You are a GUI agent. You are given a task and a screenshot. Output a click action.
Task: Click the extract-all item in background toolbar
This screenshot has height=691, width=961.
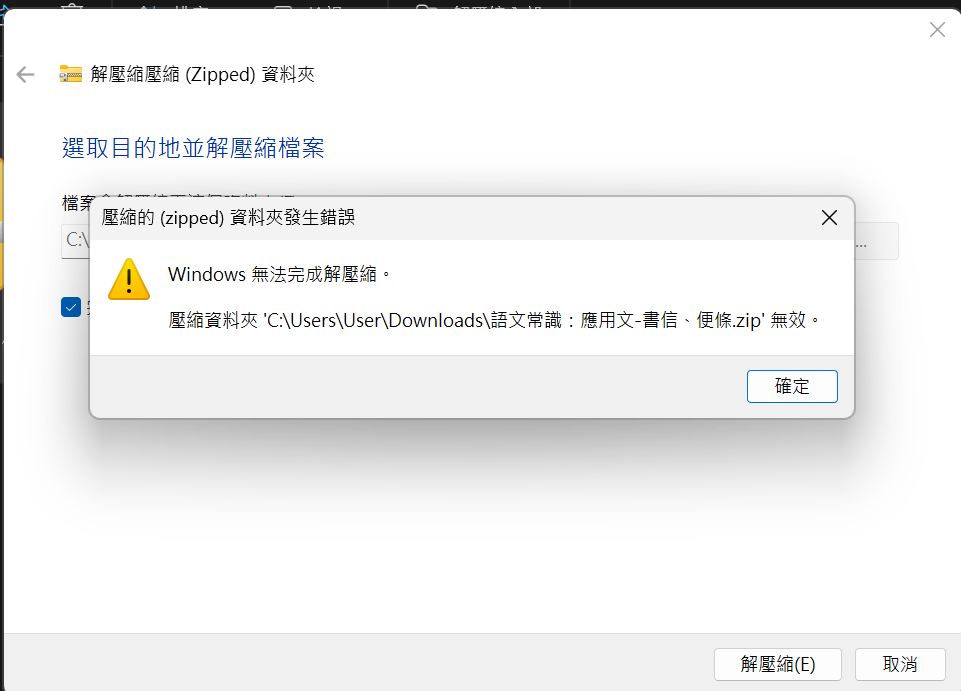point(479,6)
